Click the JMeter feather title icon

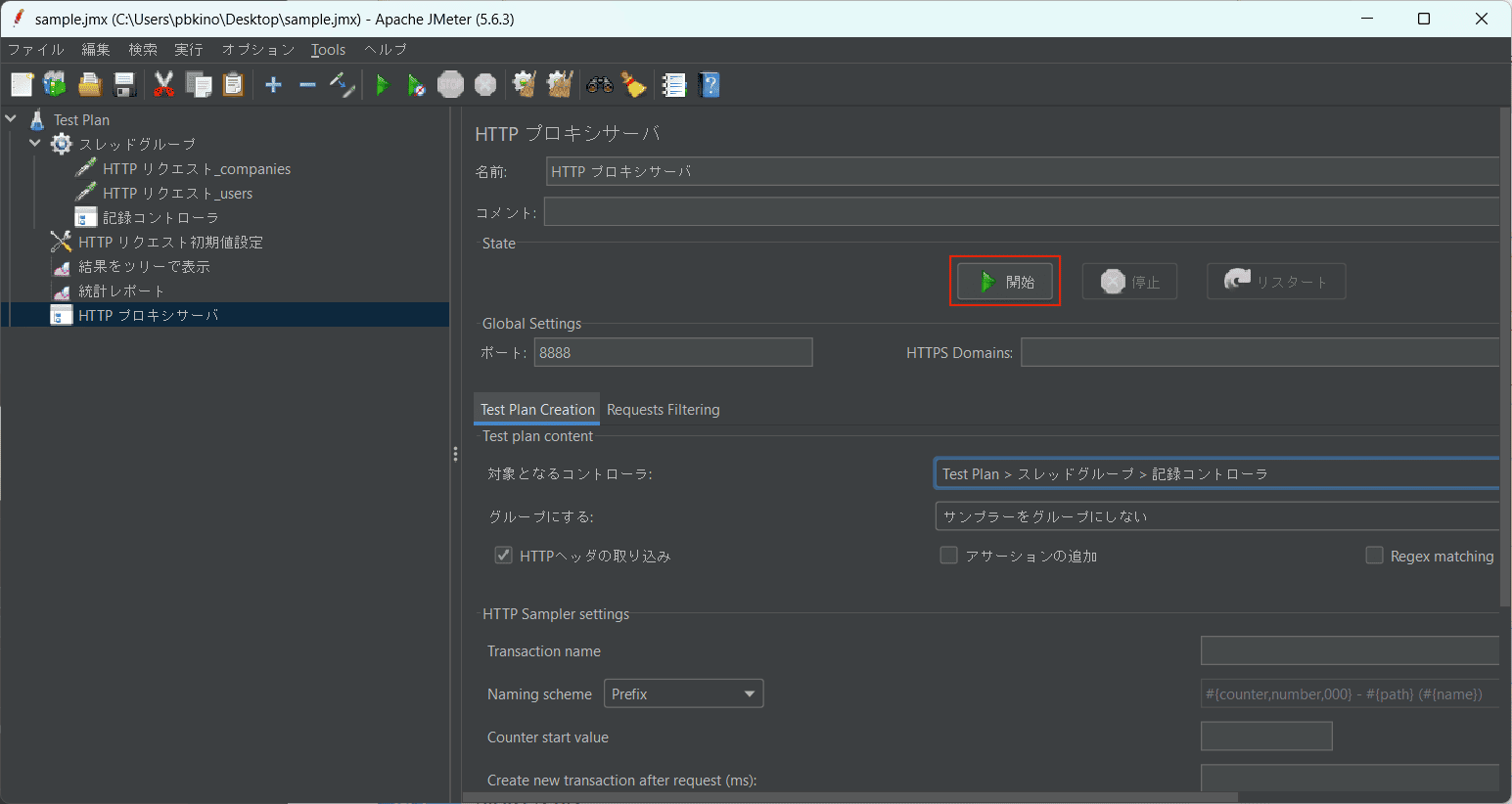point(18,18)
